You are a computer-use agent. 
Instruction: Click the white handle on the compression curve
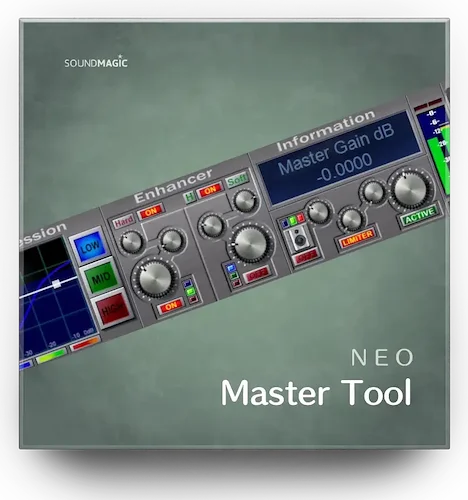click(56, 284)
